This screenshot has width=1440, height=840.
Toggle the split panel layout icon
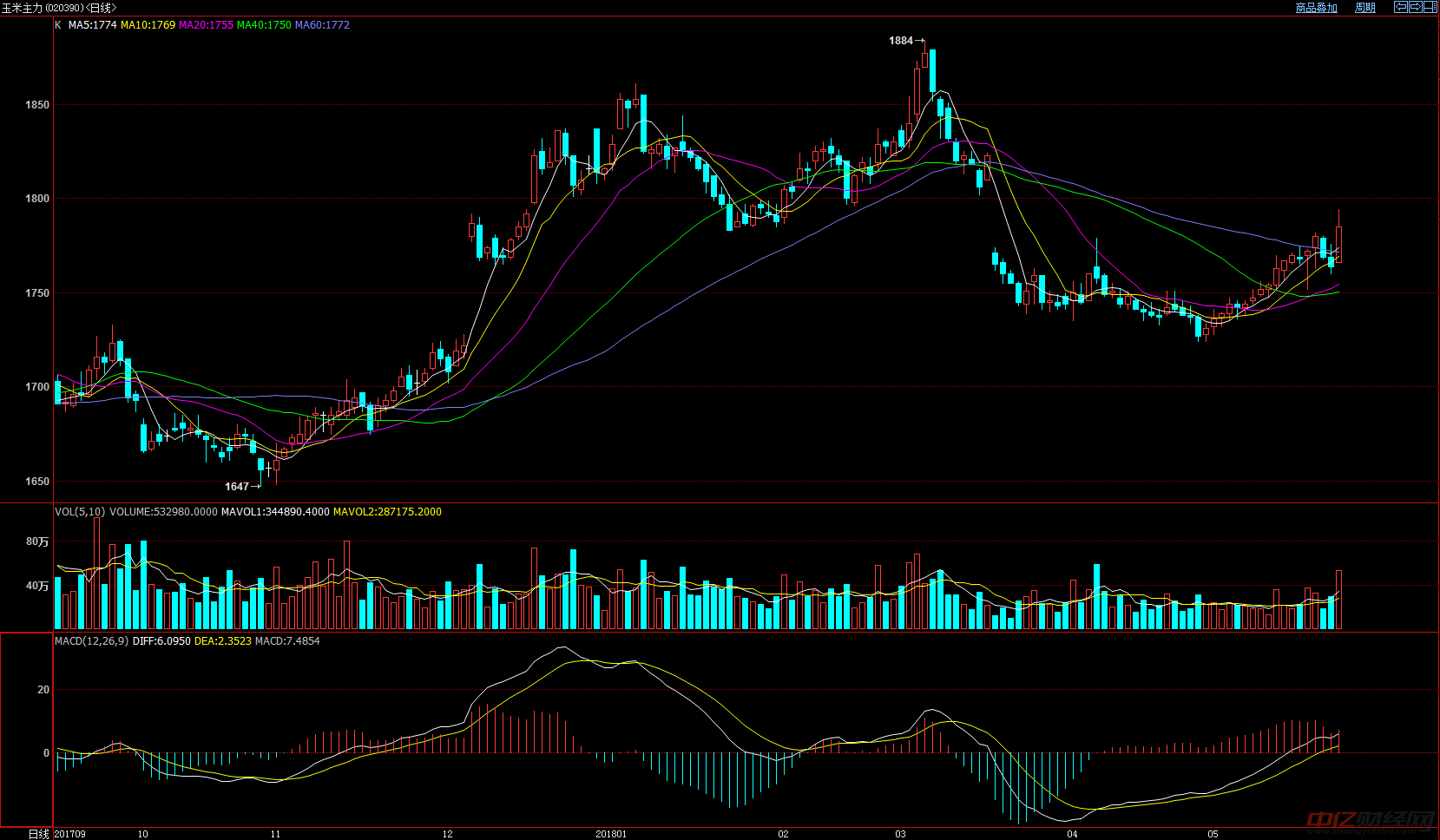(1430, 7)
